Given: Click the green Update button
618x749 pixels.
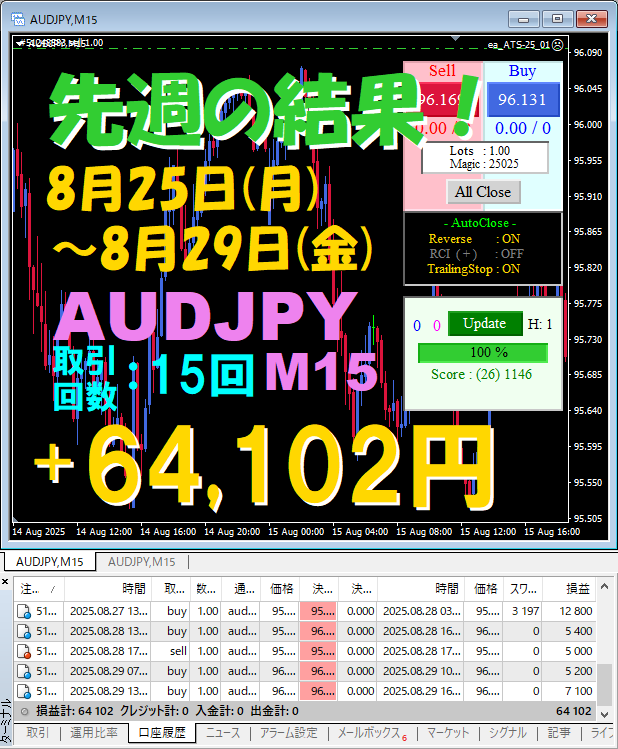Looking at the screenshot, I should coord(485,323).
